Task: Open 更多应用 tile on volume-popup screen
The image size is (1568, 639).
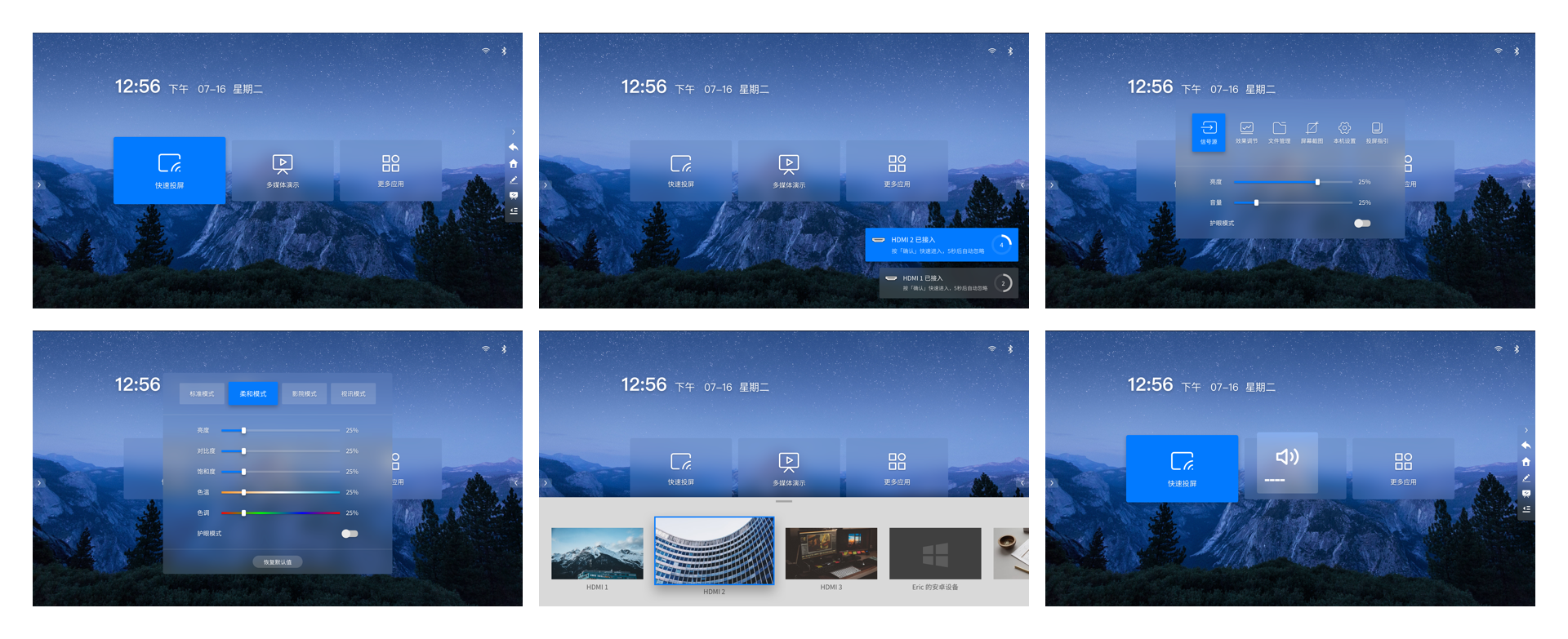Action: (1403, 468)
